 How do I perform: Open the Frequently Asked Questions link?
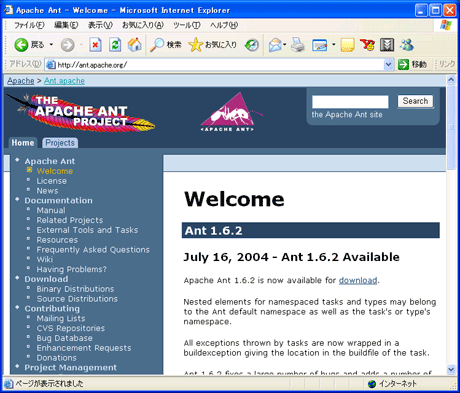(93, 250)
